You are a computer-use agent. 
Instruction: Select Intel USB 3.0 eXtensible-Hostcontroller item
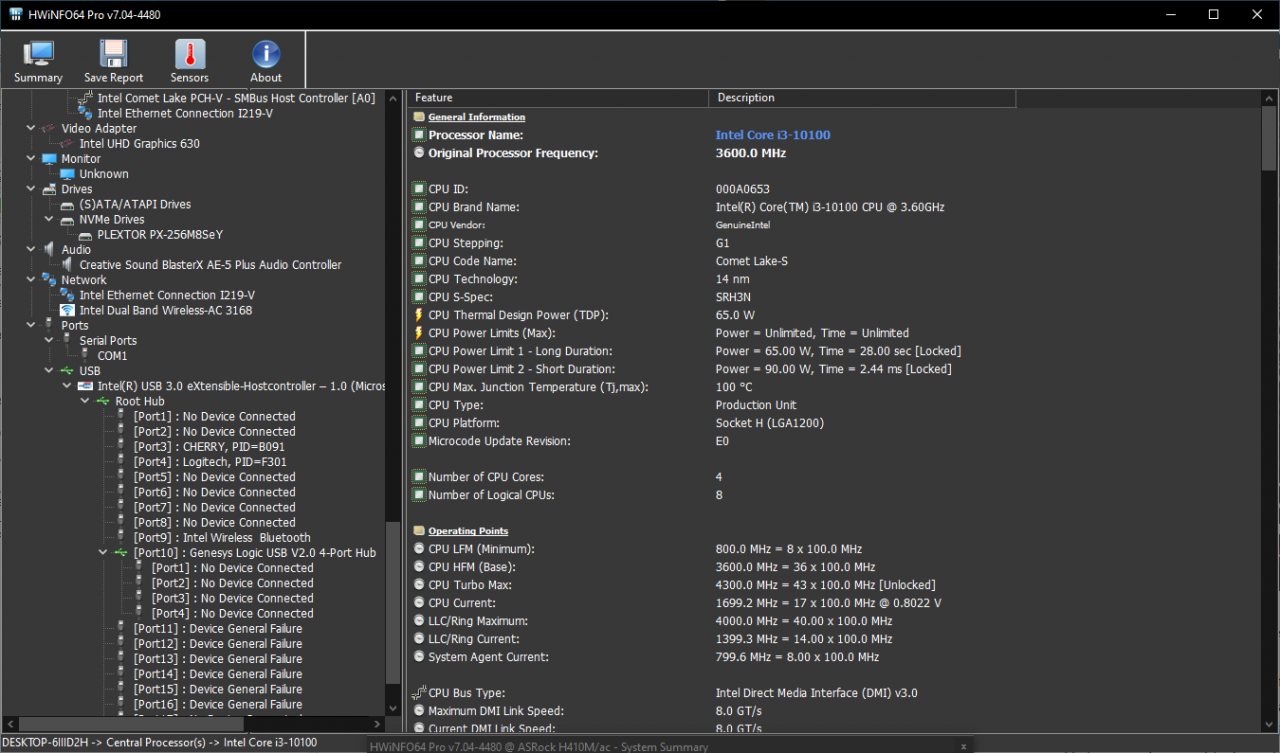tap(241, 386)
